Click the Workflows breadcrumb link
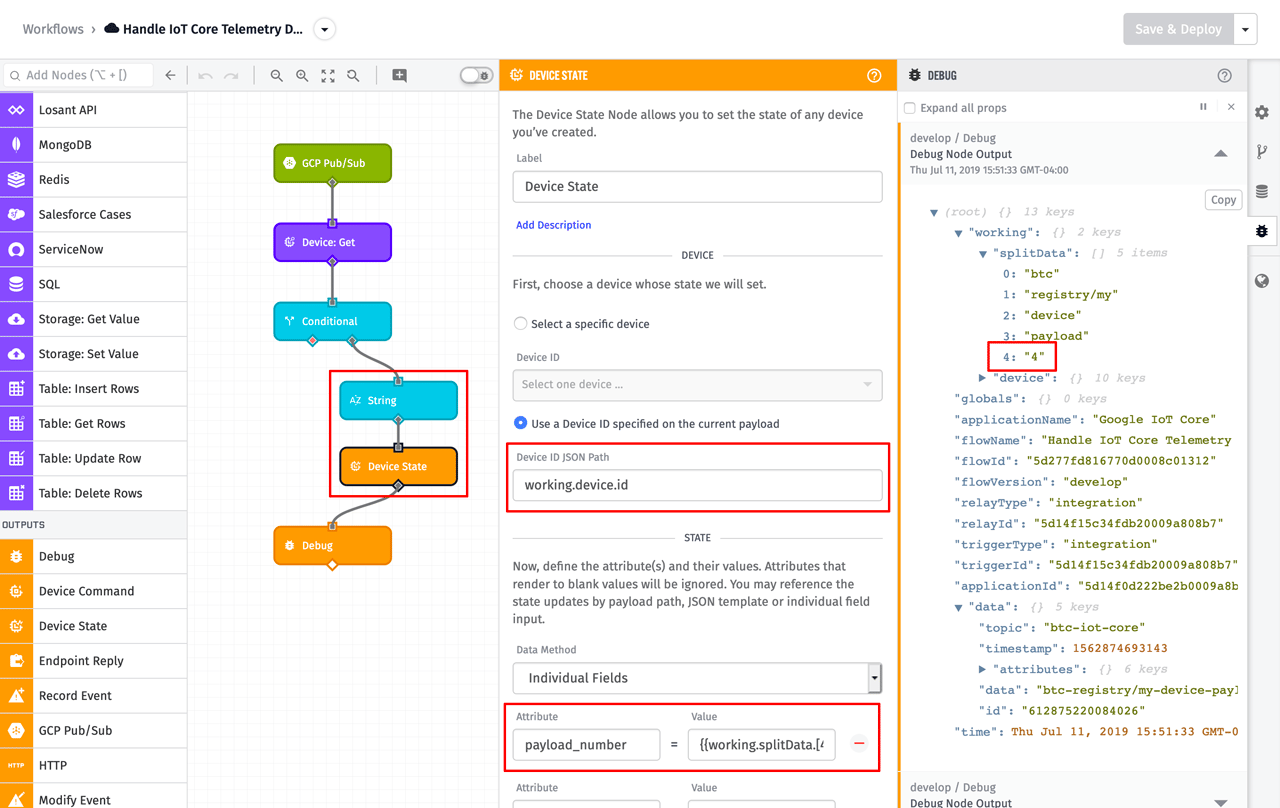 tap(50, 29)
